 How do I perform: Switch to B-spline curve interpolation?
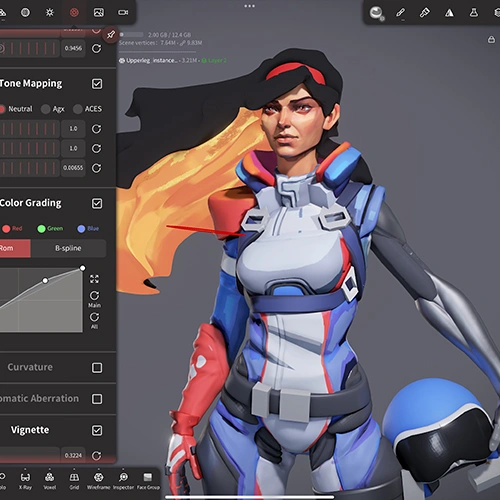[x=68, y=248]
